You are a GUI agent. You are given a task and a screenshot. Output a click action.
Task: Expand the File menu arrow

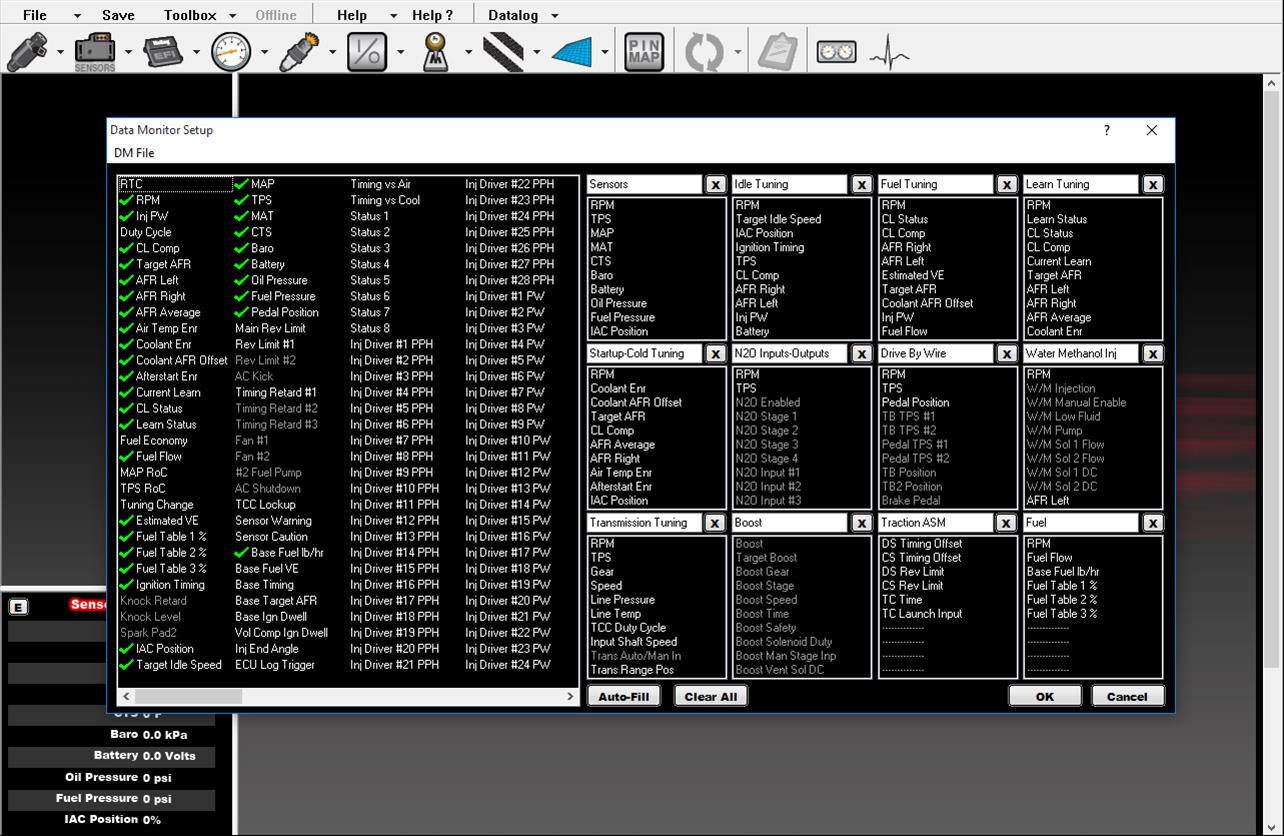[x=77, y=16]
